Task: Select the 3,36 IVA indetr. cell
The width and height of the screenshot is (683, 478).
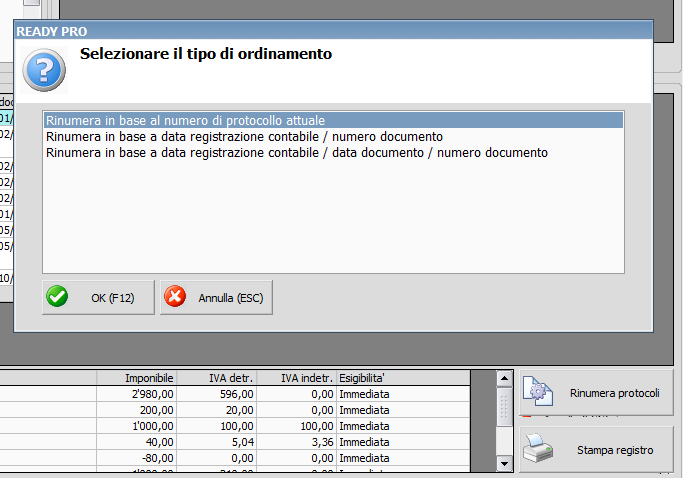Action: (297, 442)
